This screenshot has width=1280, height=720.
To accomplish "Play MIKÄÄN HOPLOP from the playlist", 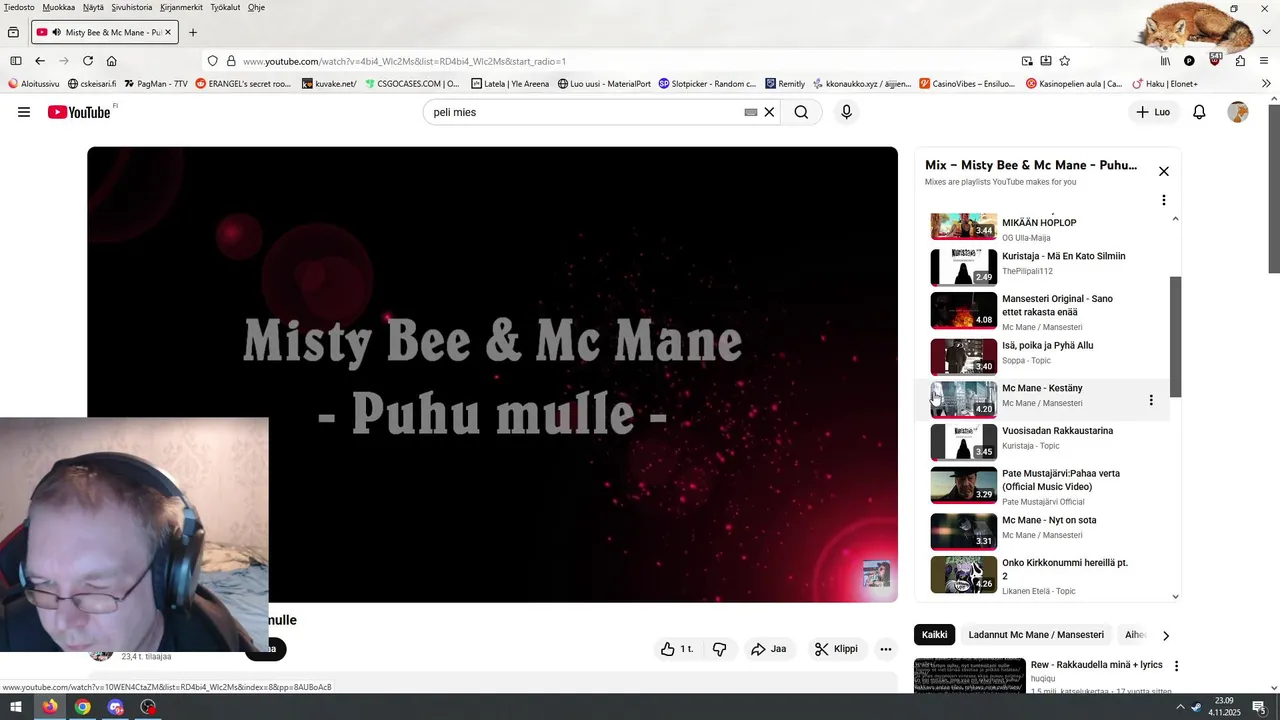I will [x=1040, y=227].
